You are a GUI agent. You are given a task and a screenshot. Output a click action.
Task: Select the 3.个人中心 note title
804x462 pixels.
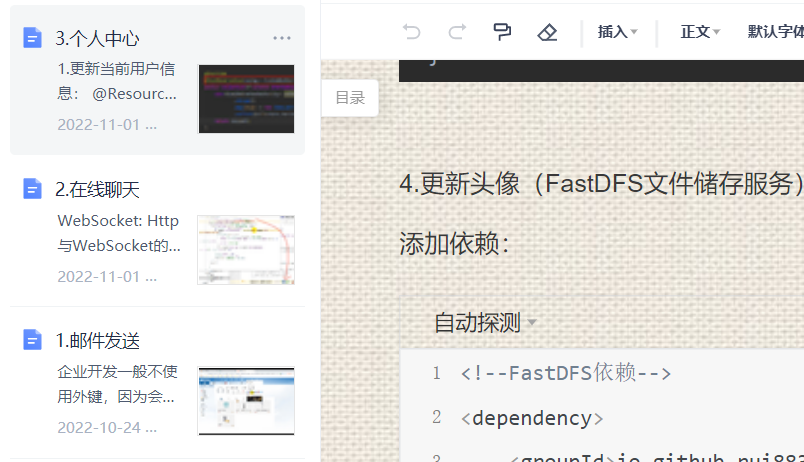[98, 39]
